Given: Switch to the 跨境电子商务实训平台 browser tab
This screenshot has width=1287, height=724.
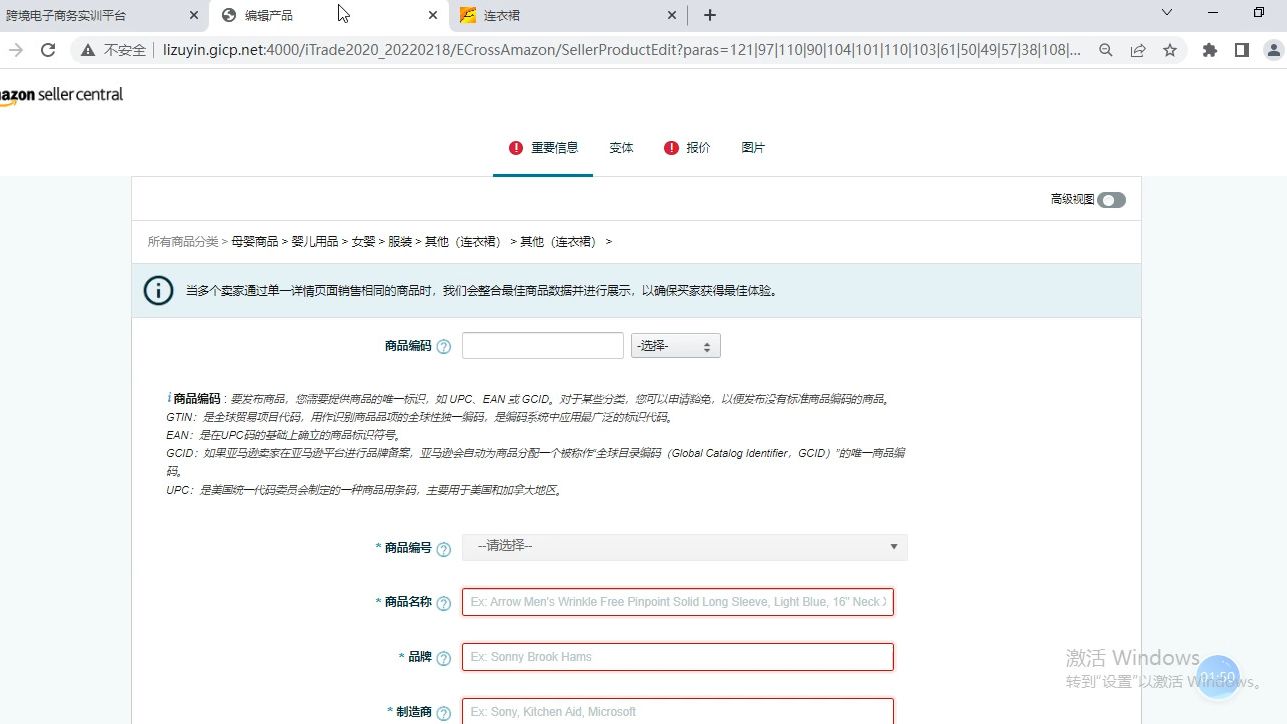Looking at the screenshot, I should (x=66, y=16).
